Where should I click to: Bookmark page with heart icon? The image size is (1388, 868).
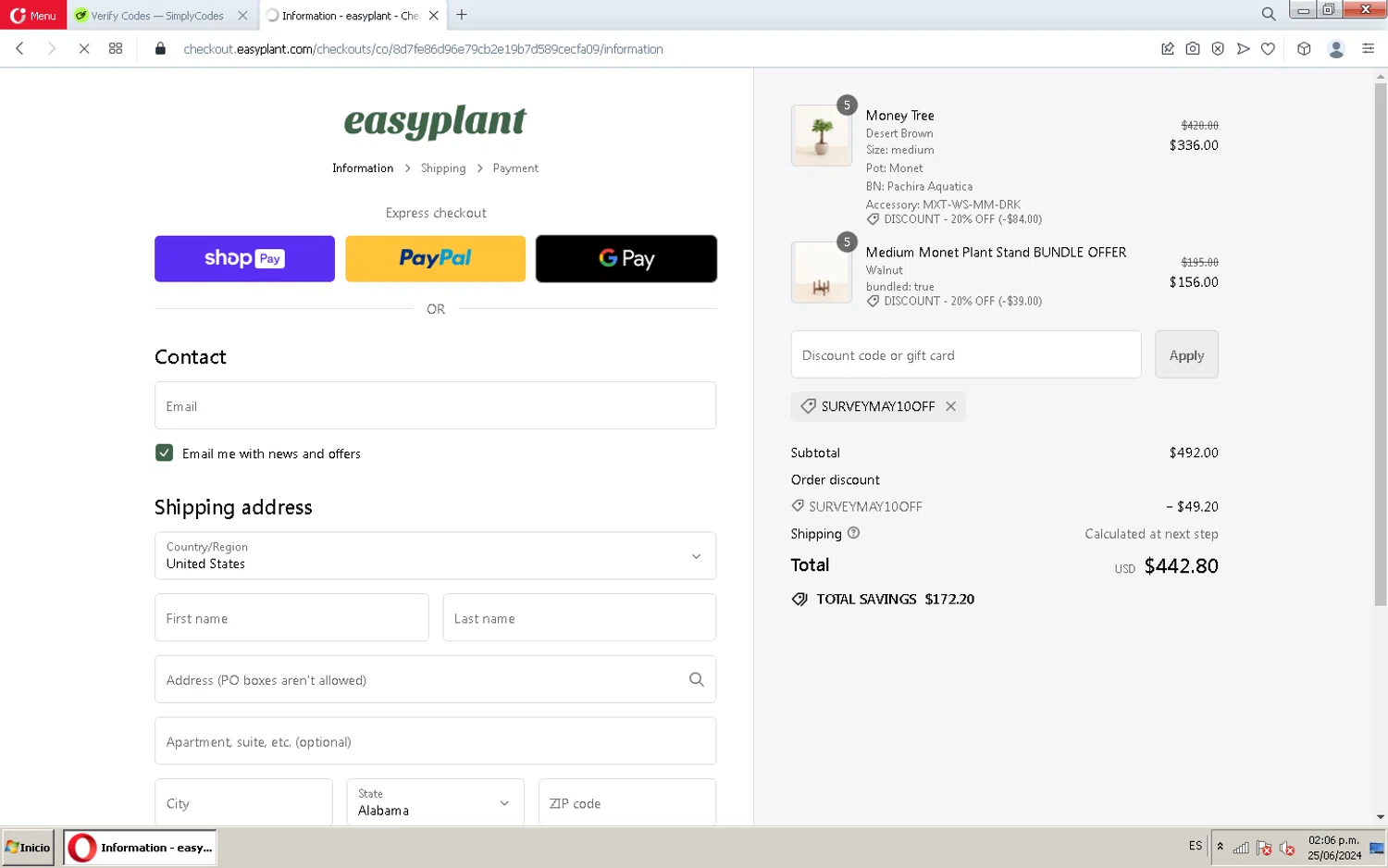pyautogui.click(x=1268, y=49)
